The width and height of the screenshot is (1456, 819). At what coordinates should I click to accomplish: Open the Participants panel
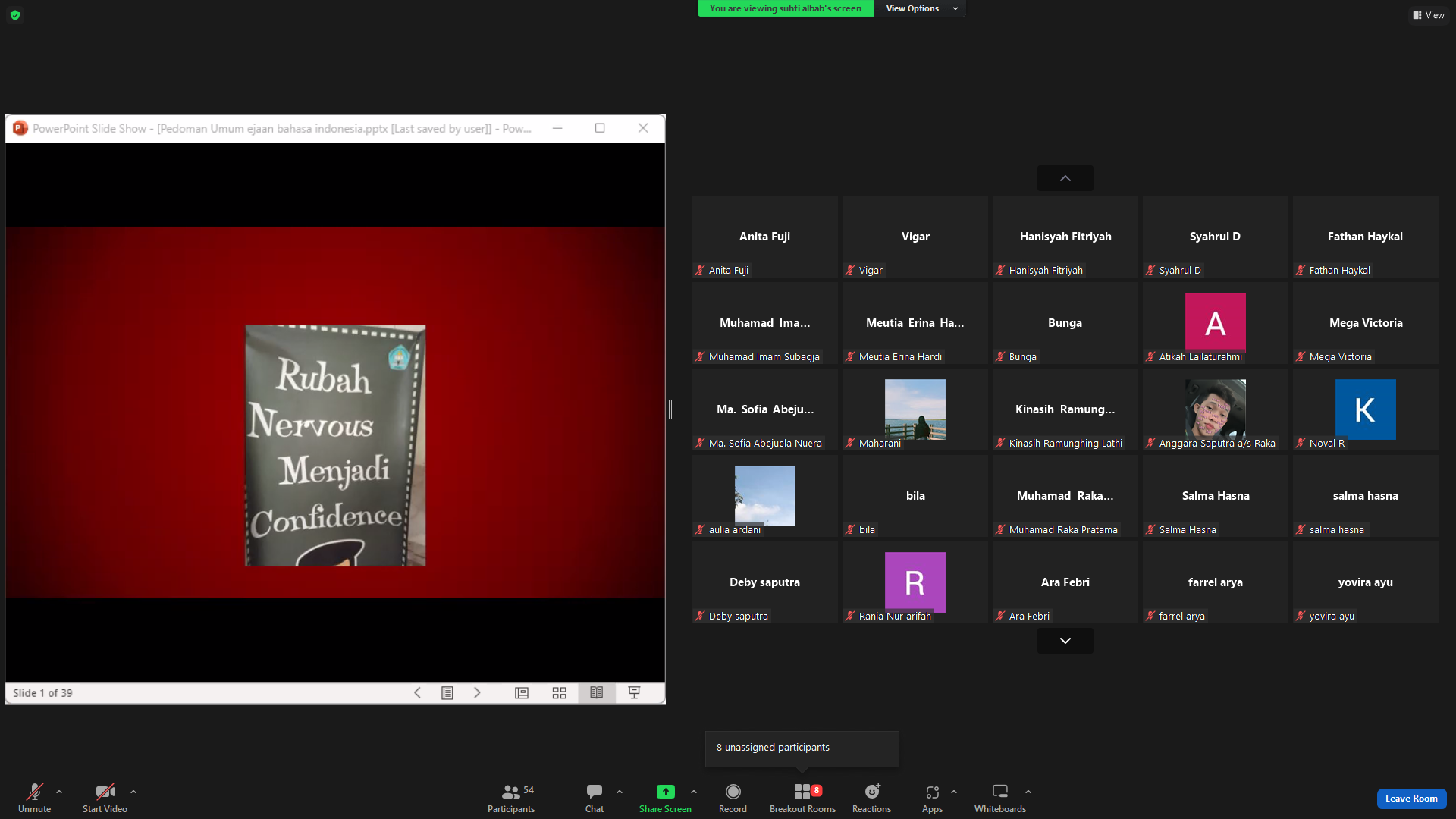(511, 798)
